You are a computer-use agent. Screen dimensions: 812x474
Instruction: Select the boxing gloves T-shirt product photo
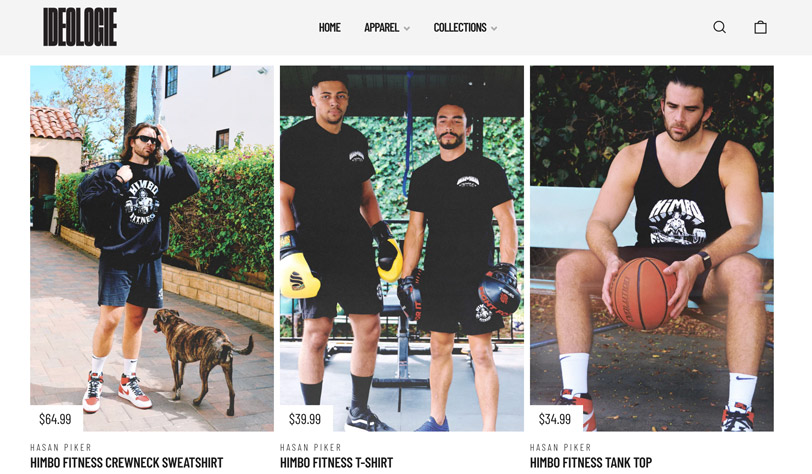pyautogui.click(x=402, y=248)
